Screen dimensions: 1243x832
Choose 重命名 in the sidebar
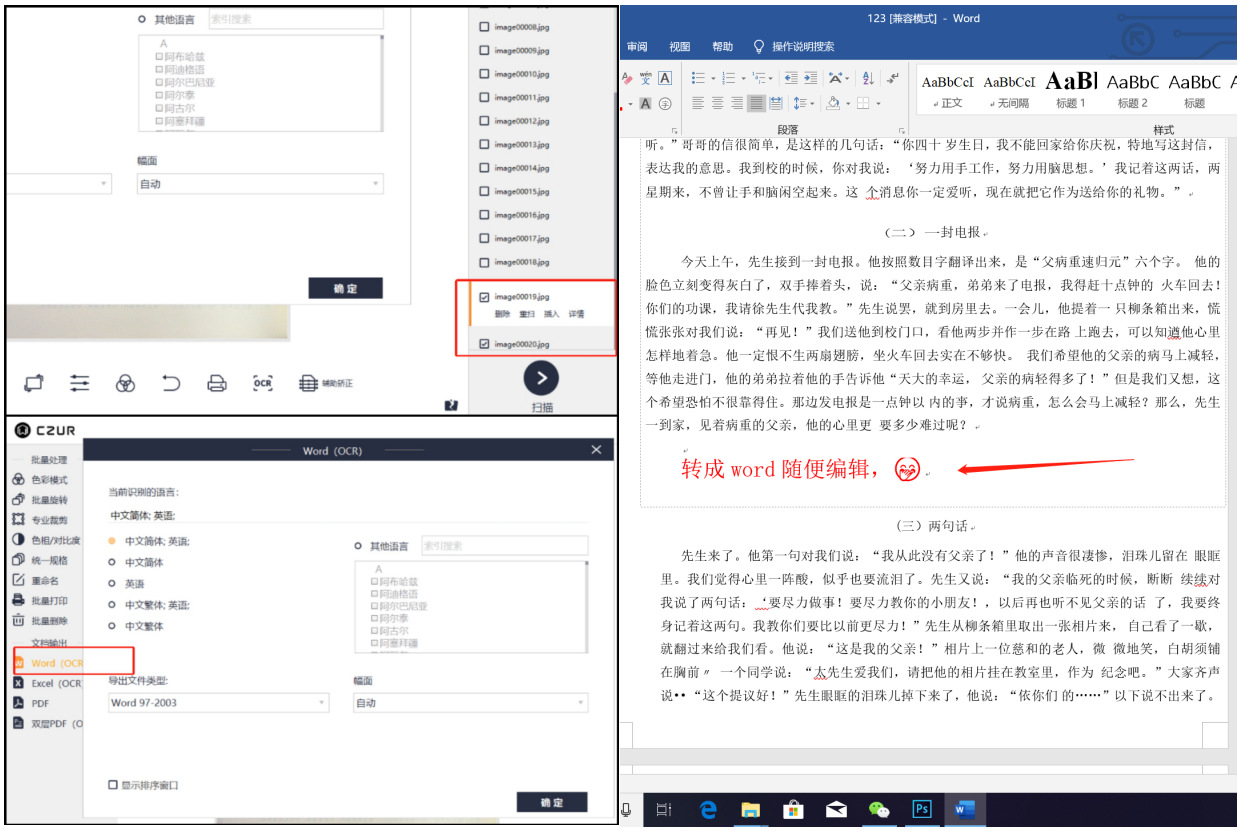36,580
